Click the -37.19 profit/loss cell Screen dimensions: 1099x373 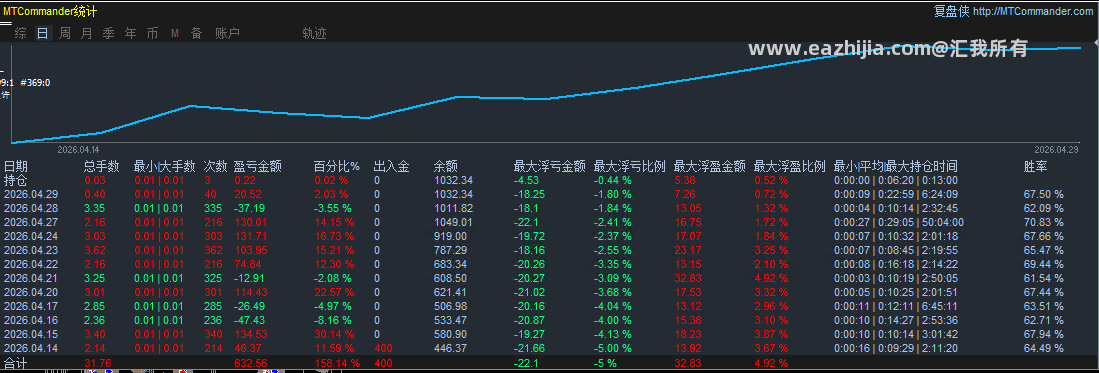point(250,208)
